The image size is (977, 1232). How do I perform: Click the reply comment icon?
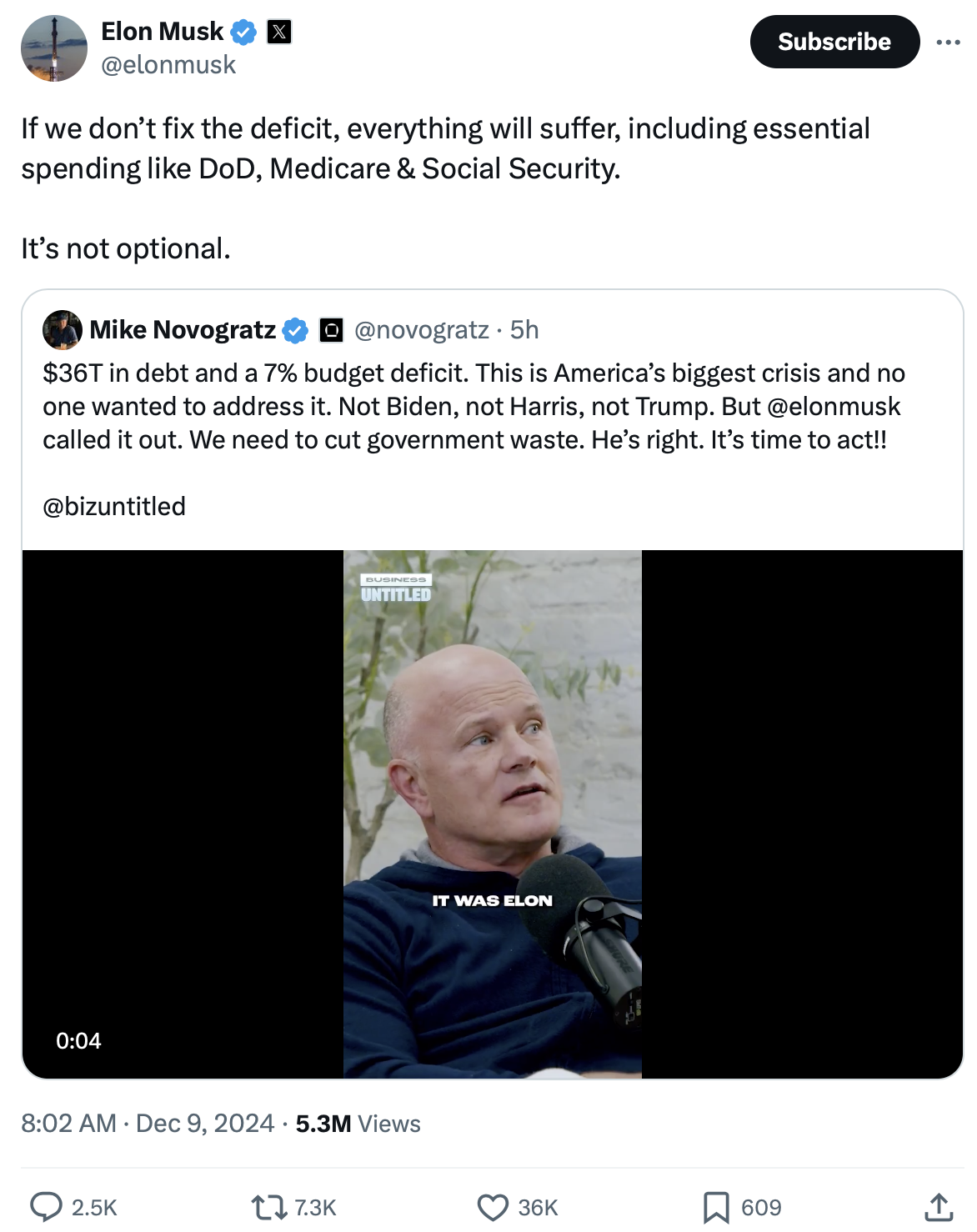47,1206
